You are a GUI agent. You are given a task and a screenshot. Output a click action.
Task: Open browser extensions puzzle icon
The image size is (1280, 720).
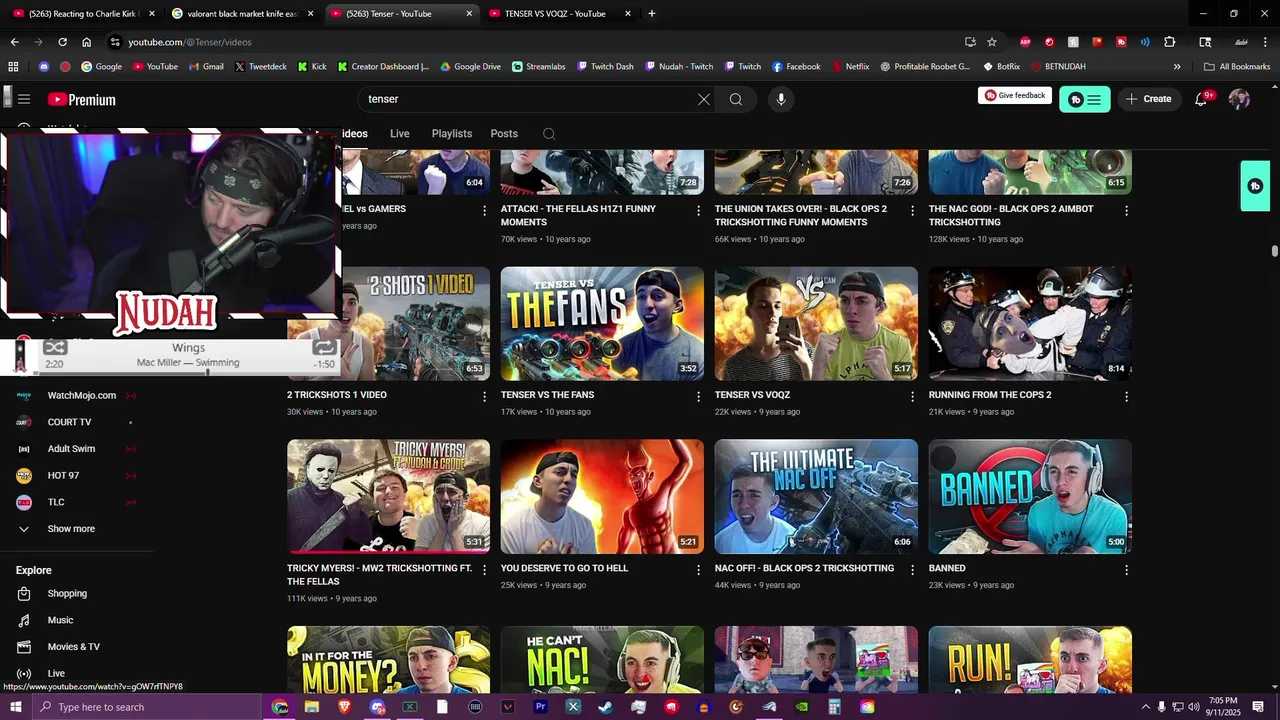[1169, 42]
